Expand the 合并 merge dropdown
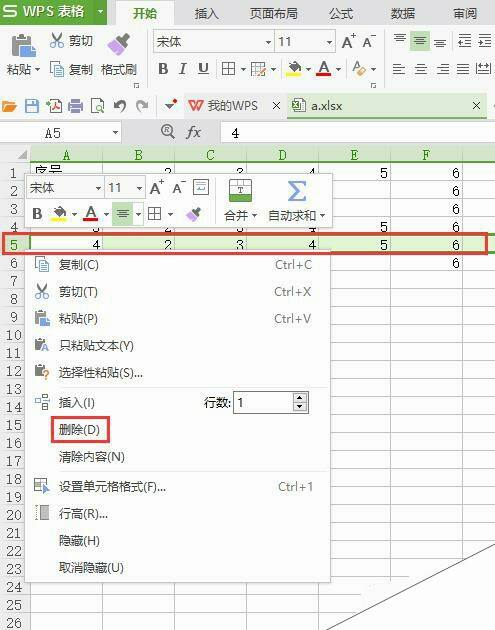 tap(254, 216)
